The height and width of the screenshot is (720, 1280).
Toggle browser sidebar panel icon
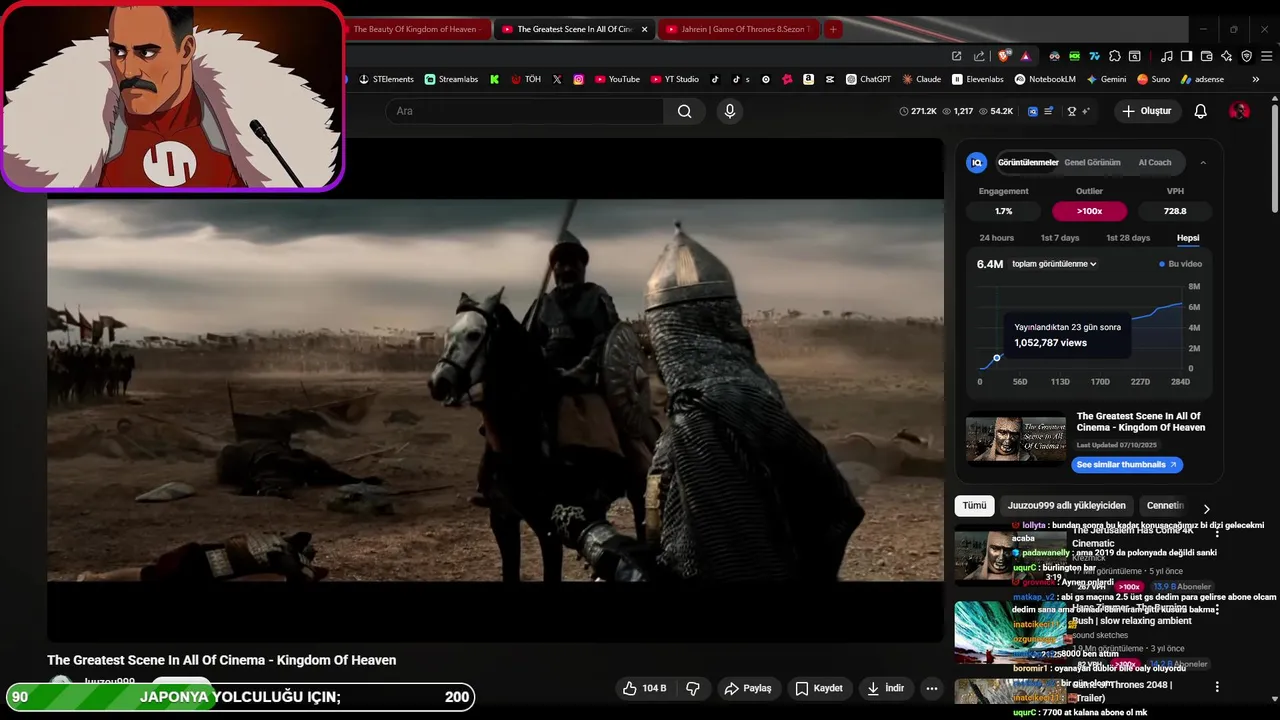(x=1186, y=56)
